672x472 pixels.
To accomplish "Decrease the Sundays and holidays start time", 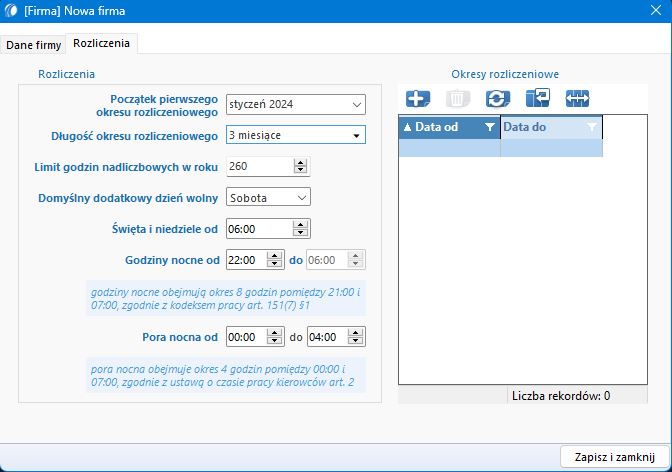I will [x=301, y=233].
